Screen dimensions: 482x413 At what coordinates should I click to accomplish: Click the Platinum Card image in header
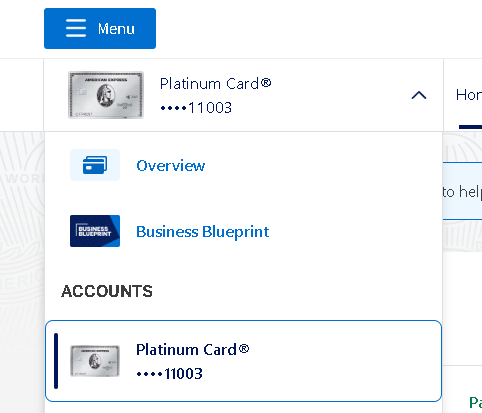(x=106, y=95)
